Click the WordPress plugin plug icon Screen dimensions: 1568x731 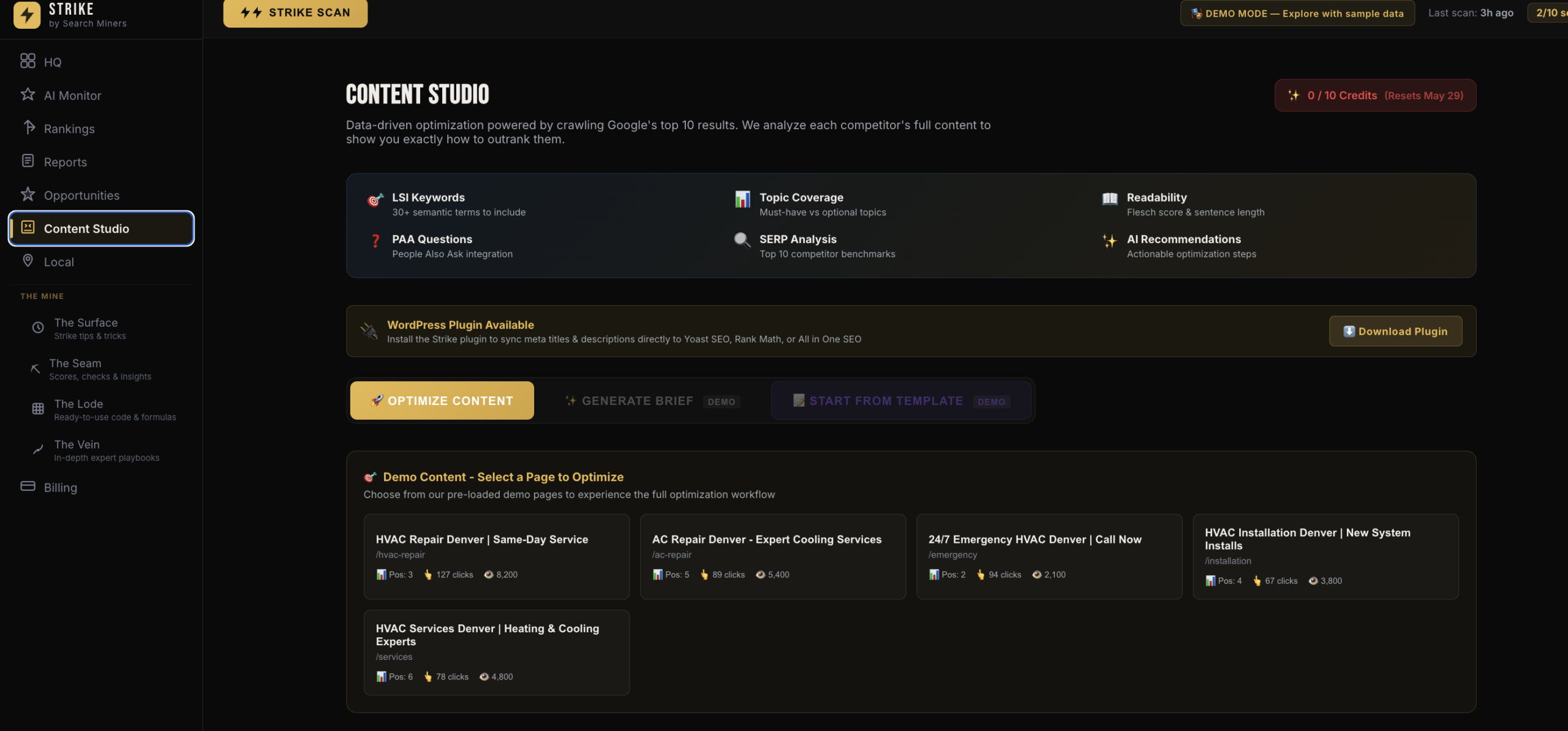[369, 331]
